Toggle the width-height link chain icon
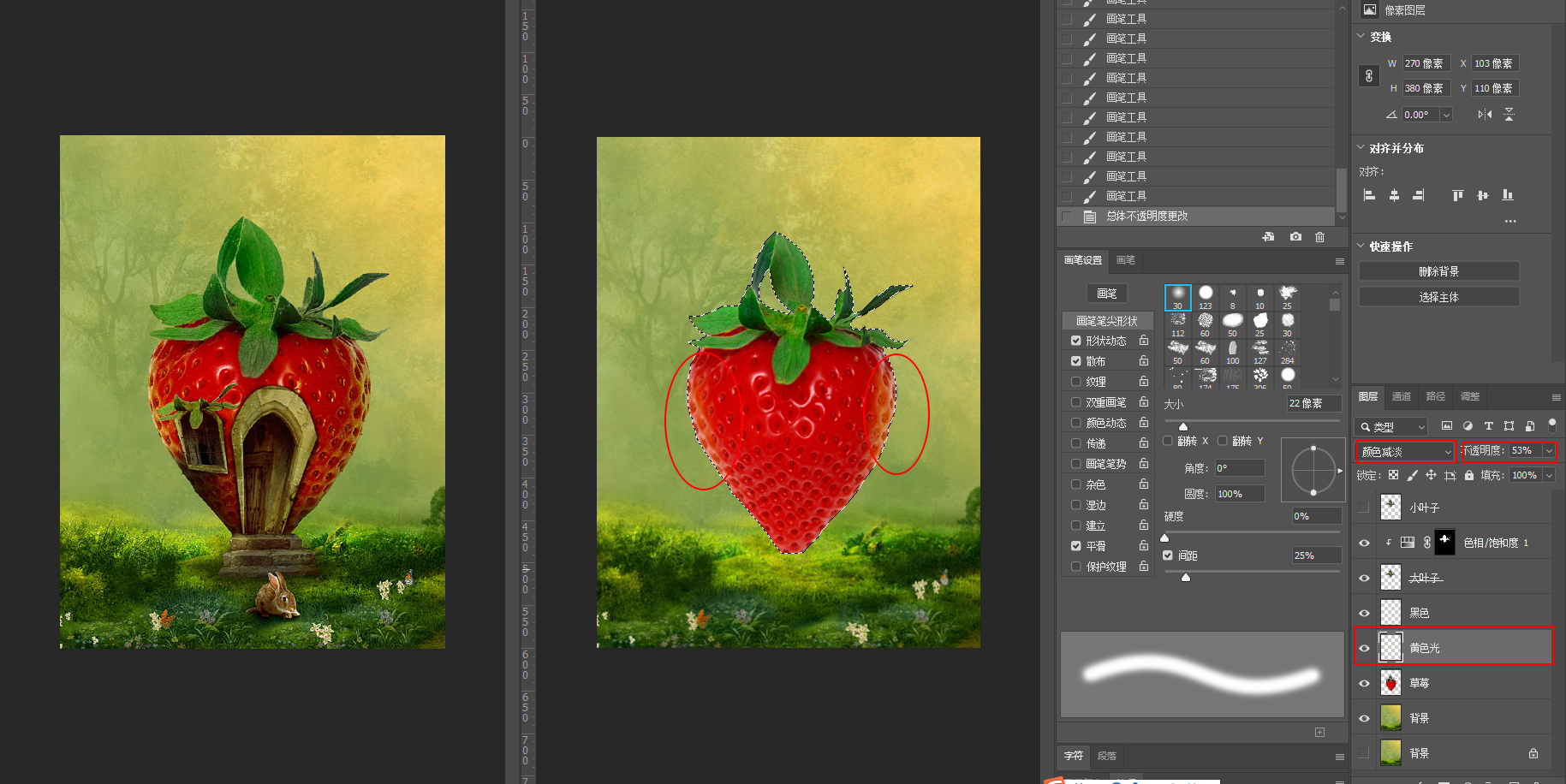 (1369, 76)
